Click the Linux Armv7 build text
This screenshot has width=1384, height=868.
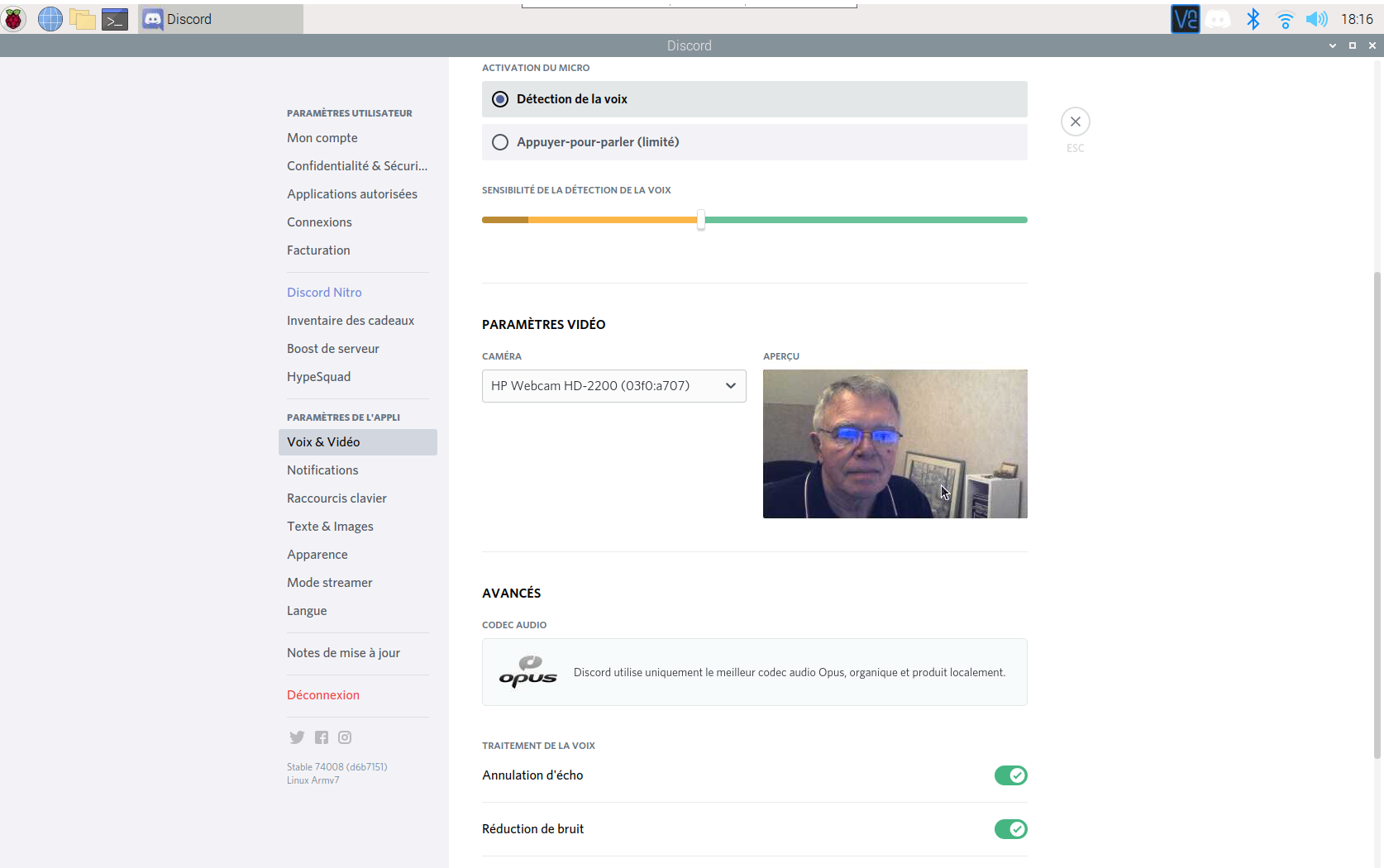click(x=313, y=780)
